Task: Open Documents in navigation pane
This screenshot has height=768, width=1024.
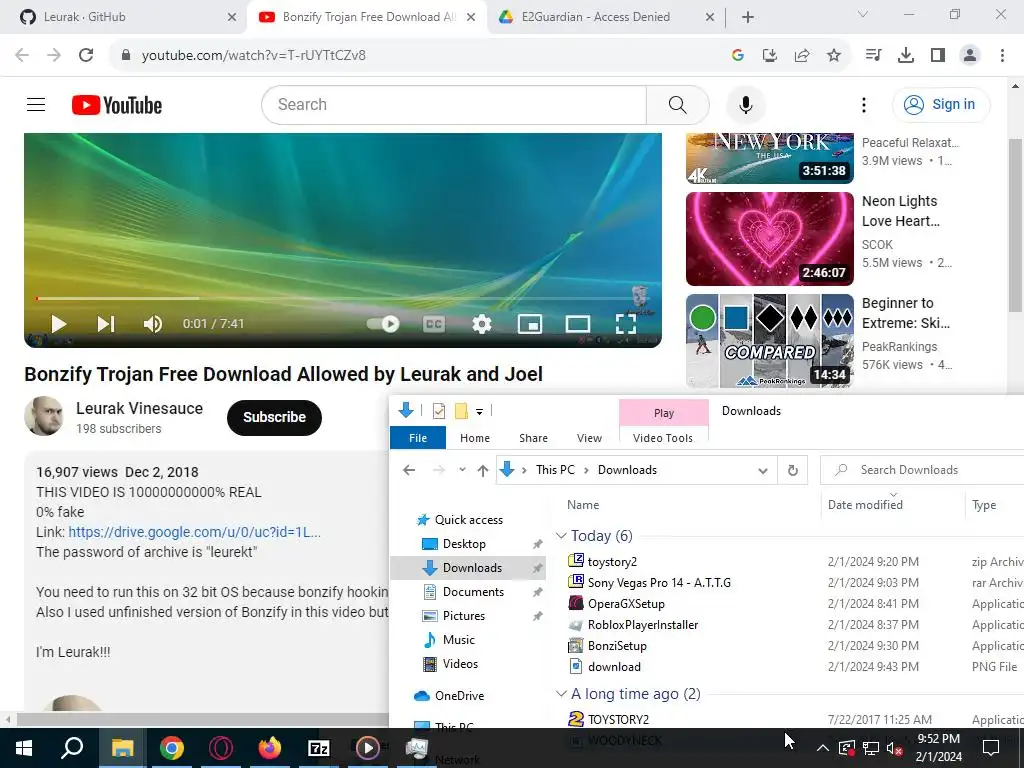Action: [473, 592]
